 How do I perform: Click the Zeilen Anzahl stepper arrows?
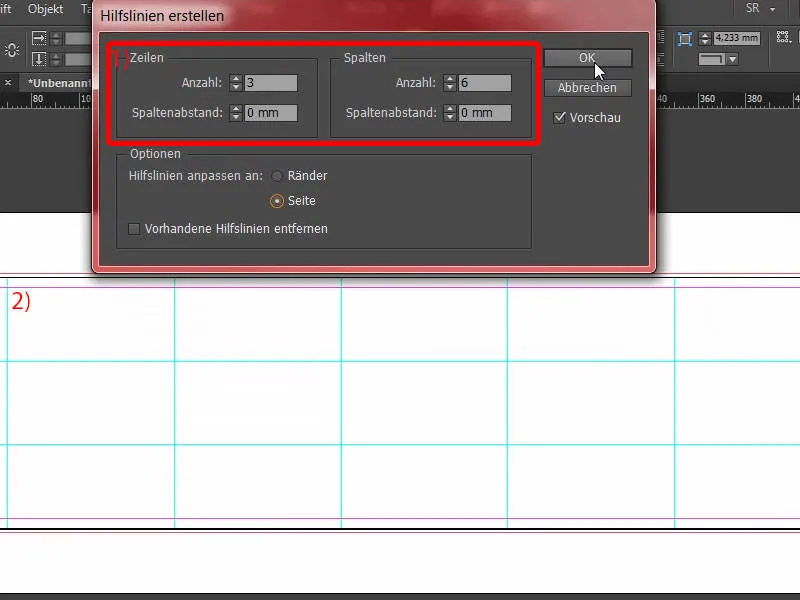click(x=235, y=83)
